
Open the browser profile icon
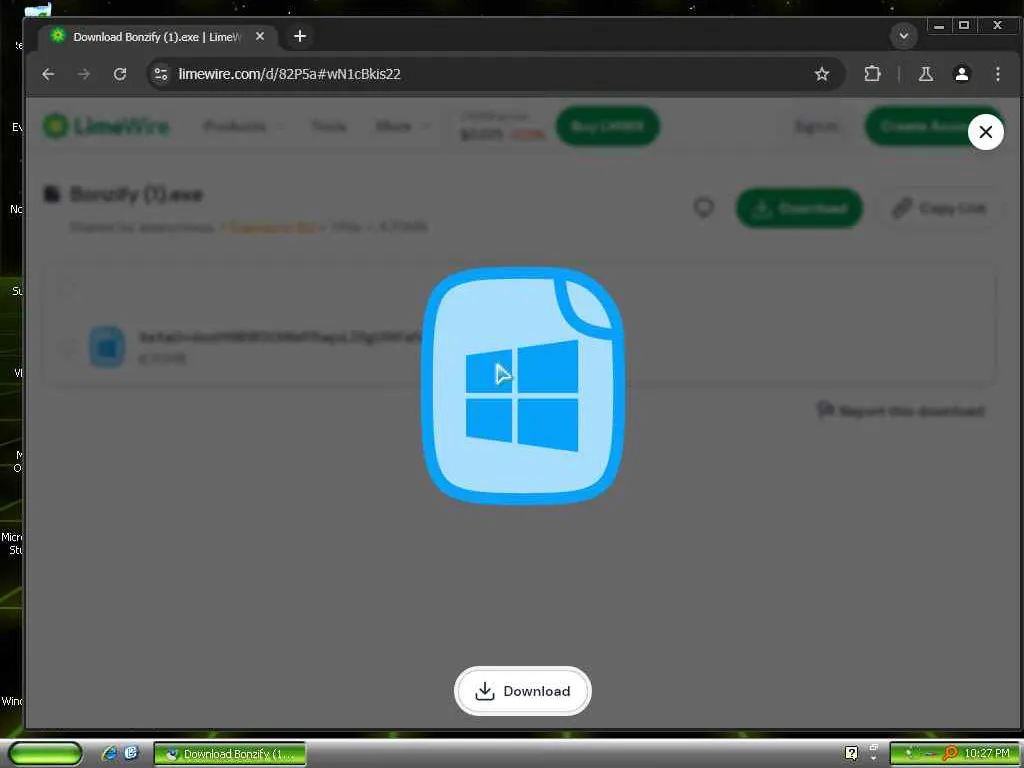tap(961, 74)
